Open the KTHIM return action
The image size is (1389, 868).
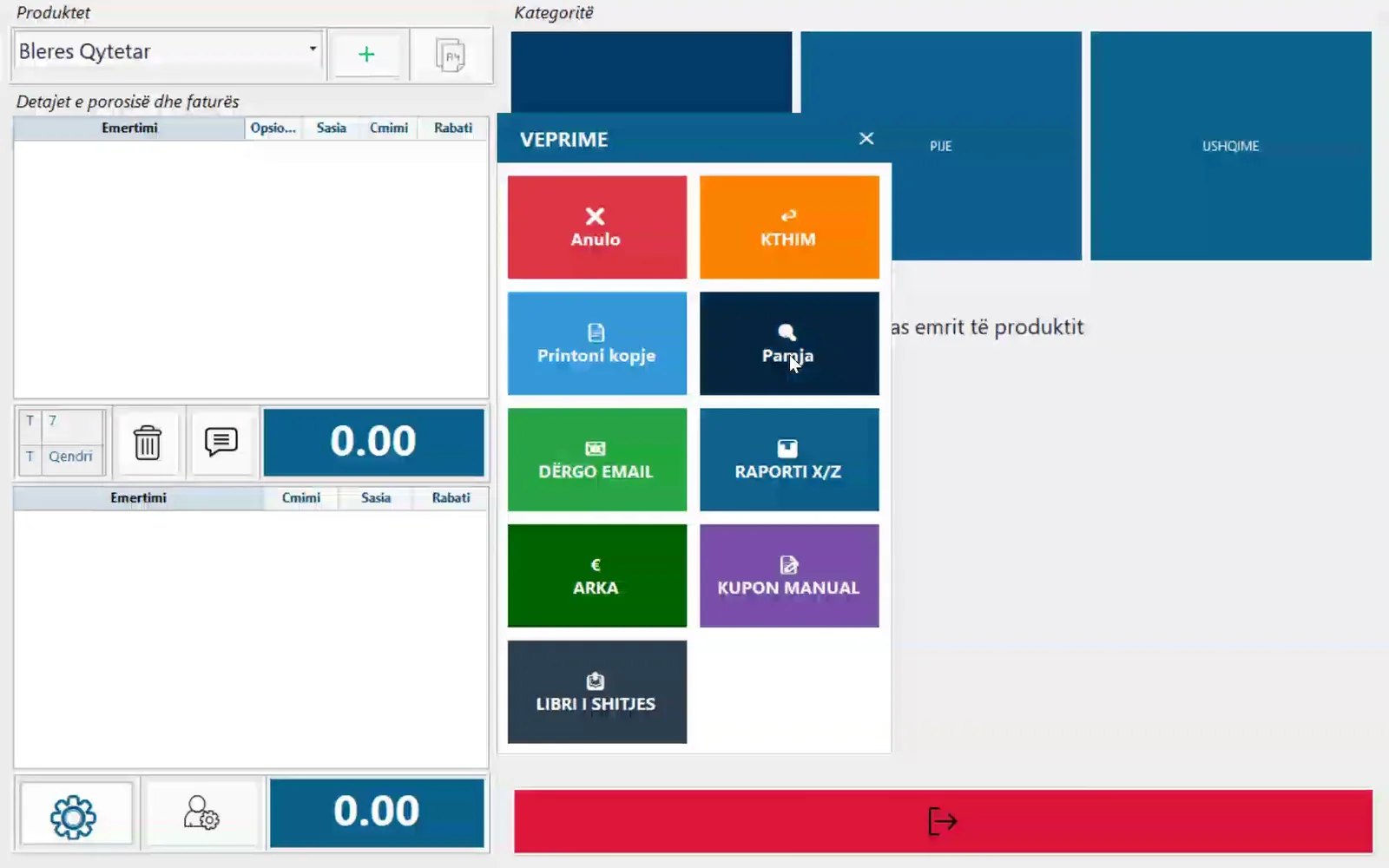[x=789, y=227]
